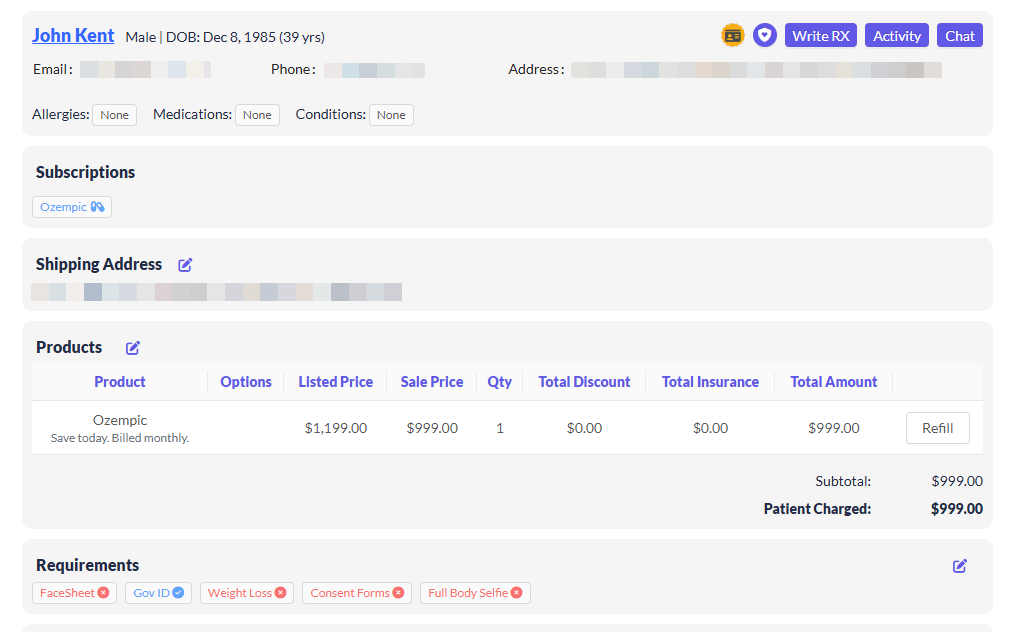Click the yellow ID card badge icon
Viewport: 1011px width, 632px height.
point(732,35)
